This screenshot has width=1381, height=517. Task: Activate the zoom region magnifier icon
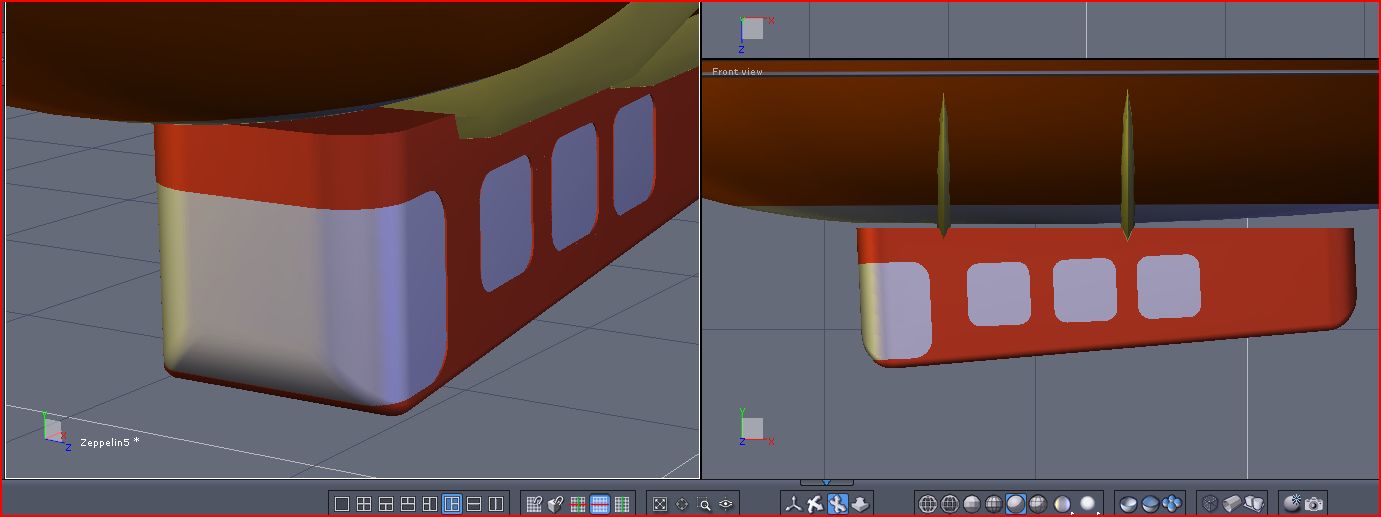tap(704, 504)
